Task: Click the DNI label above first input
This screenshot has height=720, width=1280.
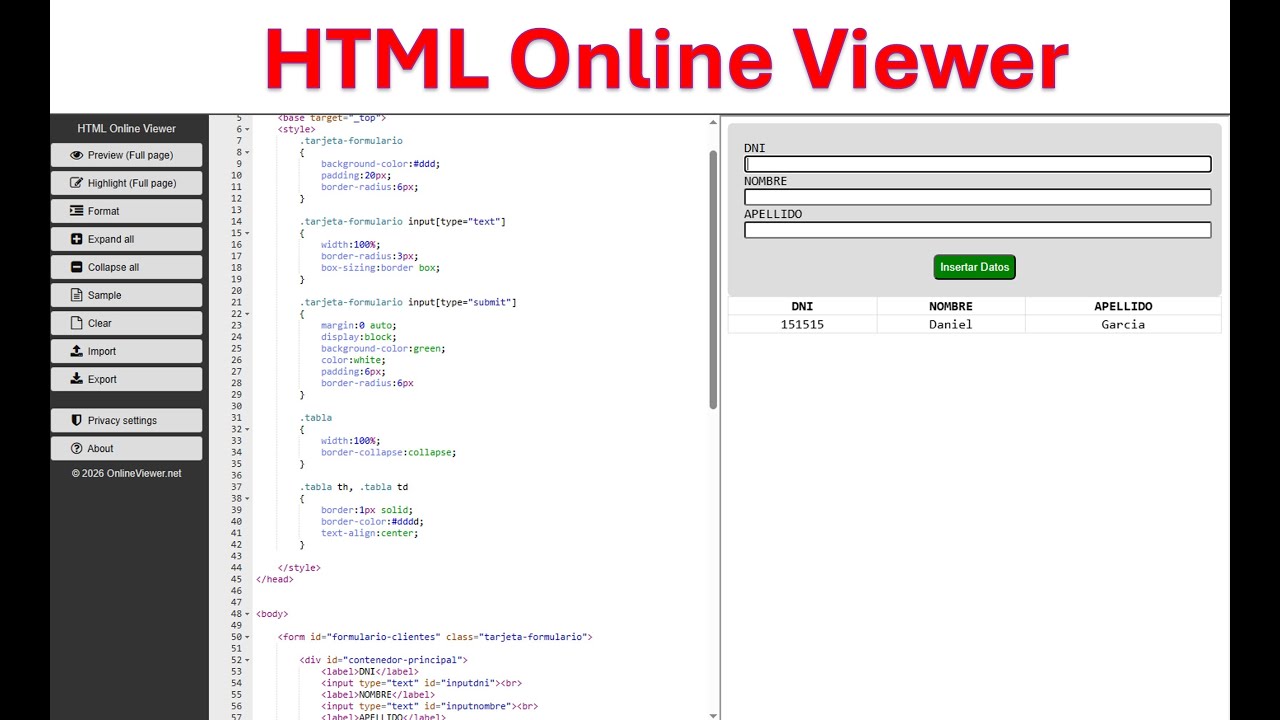Action: 754,148
